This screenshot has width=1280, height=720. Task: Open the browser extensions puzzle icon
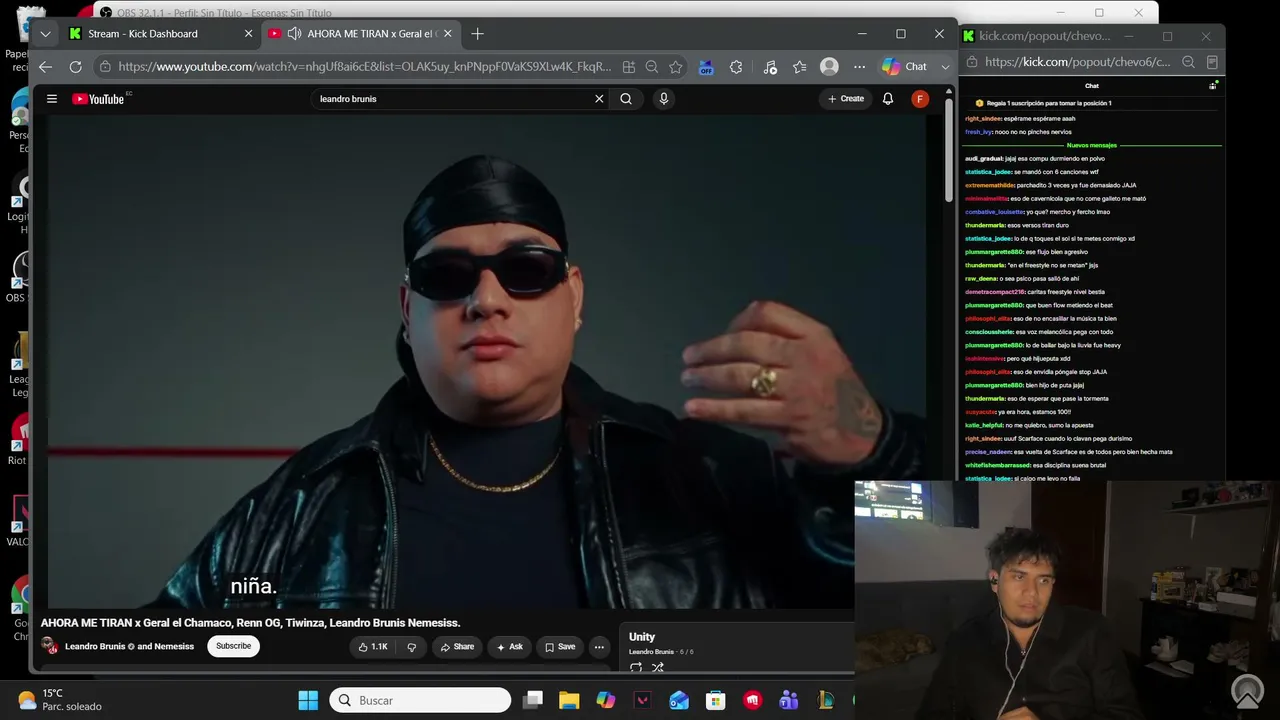(737, 67)
